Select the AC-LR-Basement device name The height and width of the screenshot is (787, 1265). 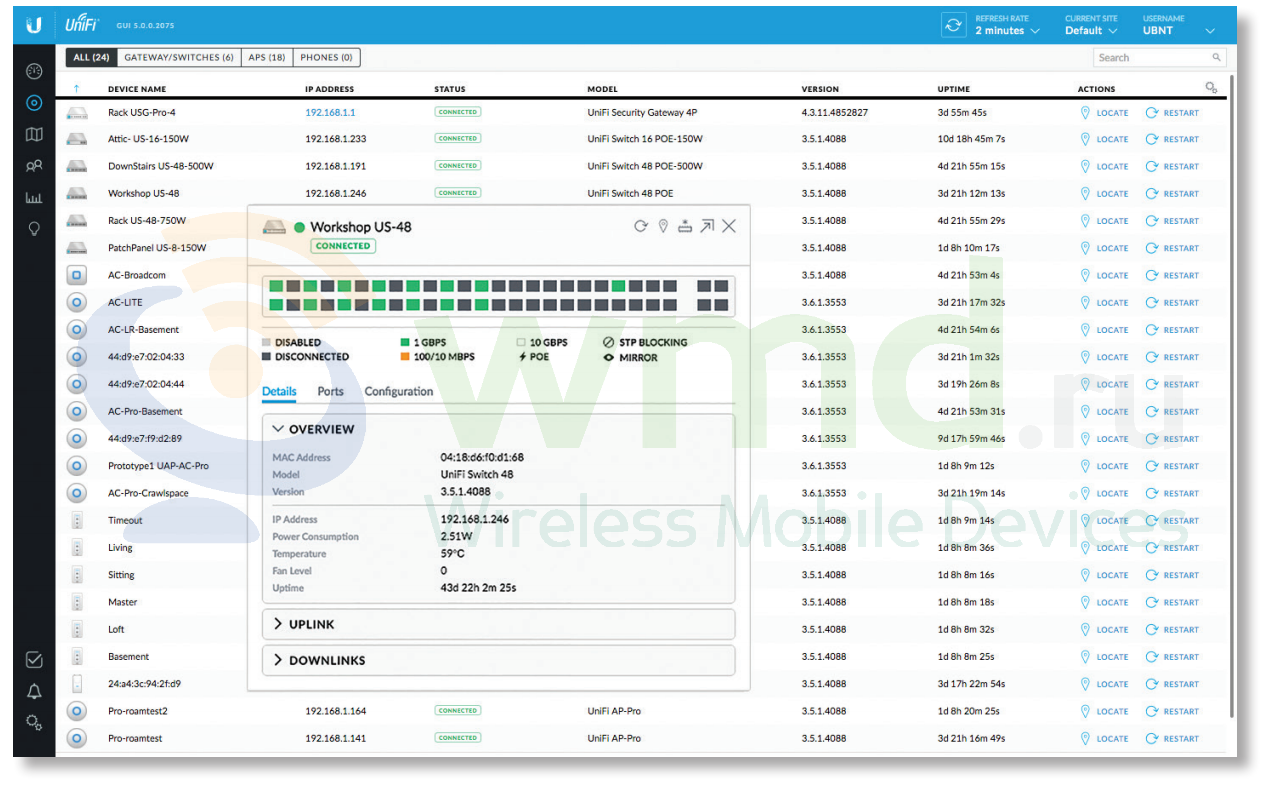point(144,329)
